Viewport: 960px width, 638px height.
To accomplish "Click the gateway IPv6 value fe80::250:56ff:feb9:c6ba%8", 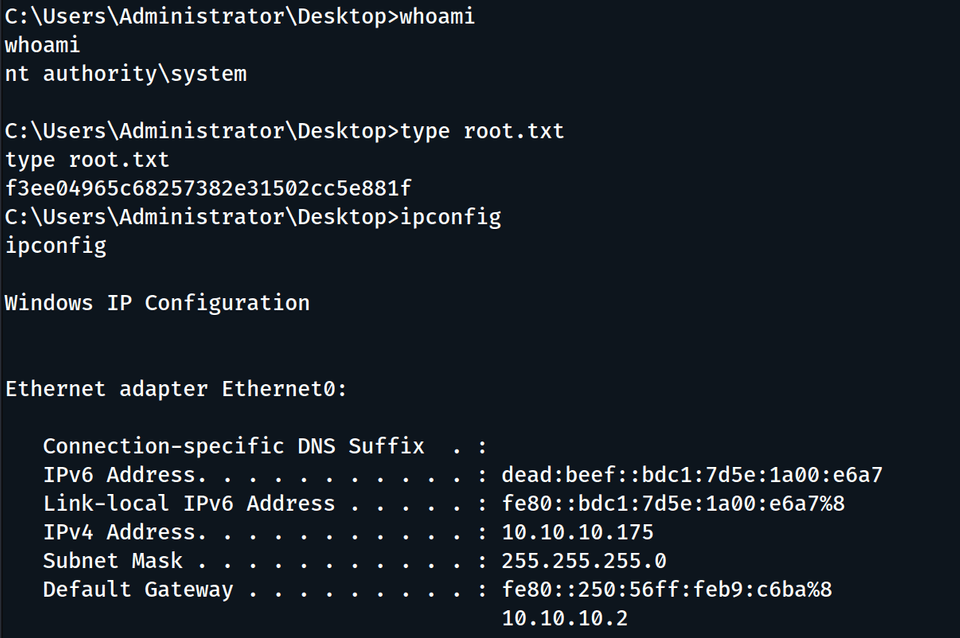I will click(x=667, y=590).
